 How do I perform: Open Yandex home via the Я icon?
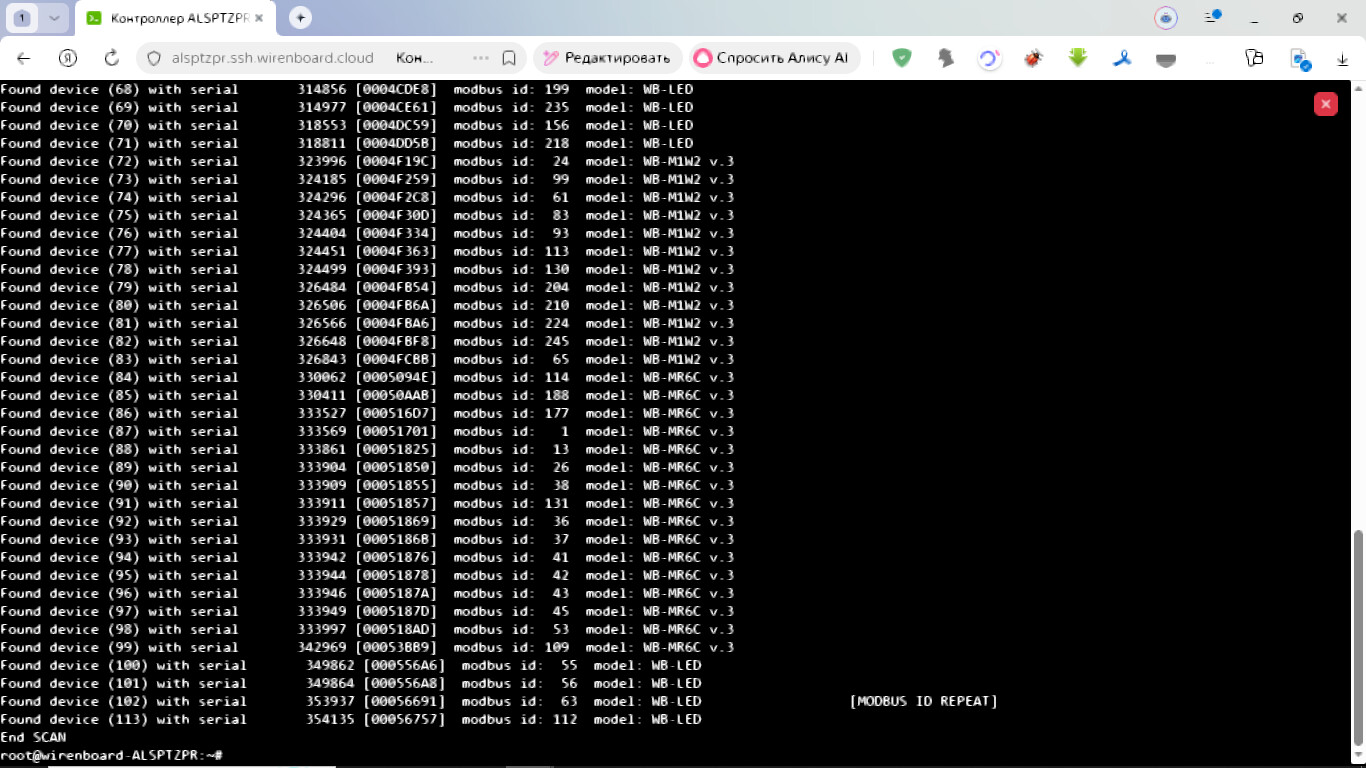click(x=68, y=58)
